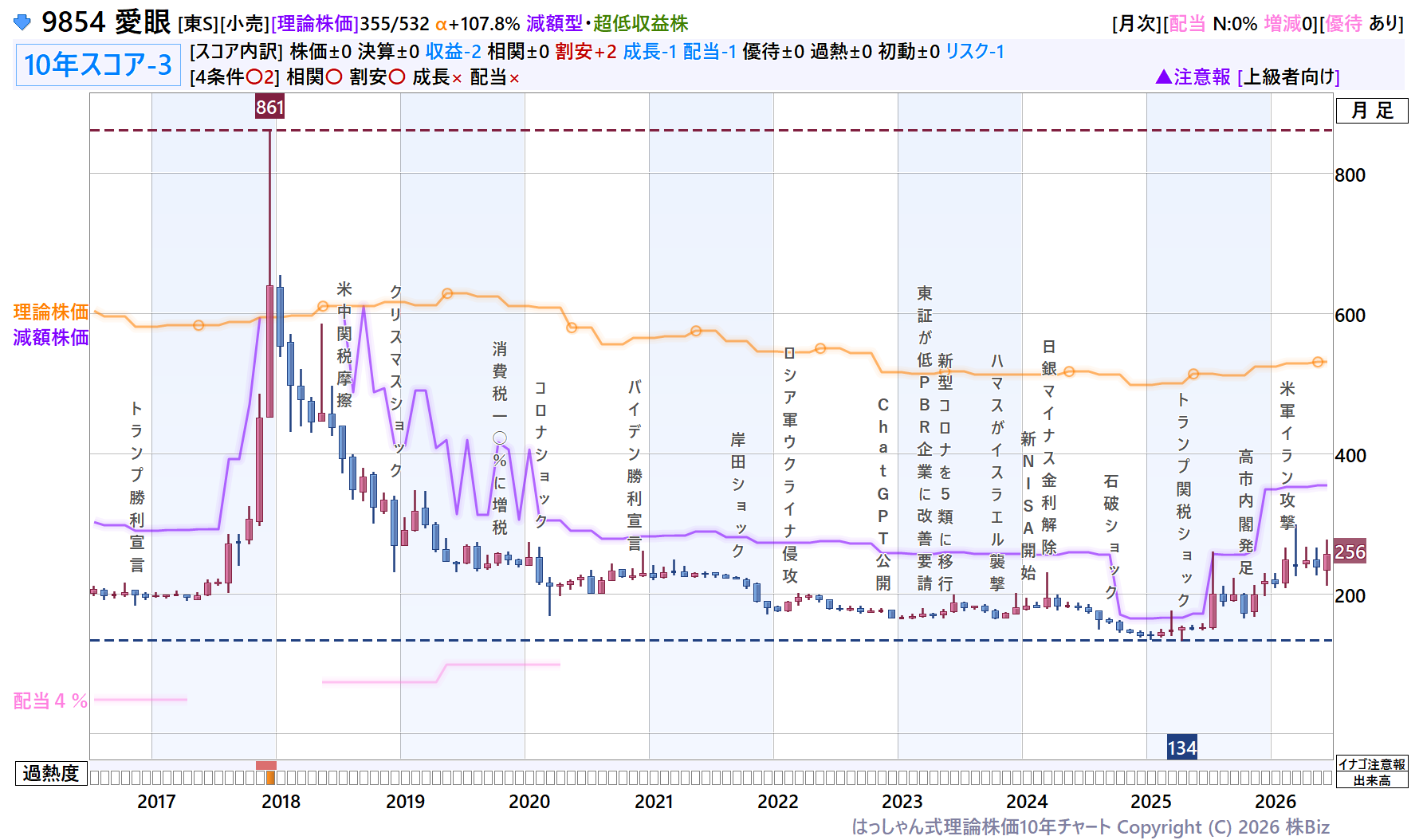Click the 収益-2 score item

pyautogui.click(x=453, y=52)
